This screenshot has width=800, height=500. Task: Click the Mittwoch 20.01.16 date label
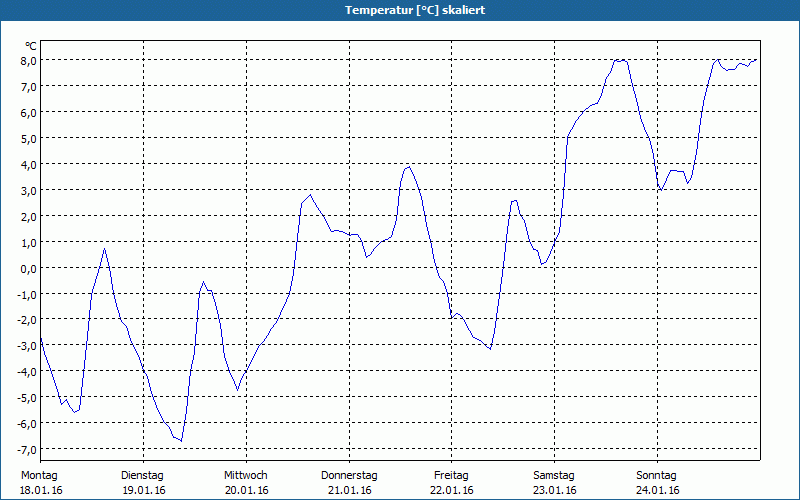click(246, 483)
